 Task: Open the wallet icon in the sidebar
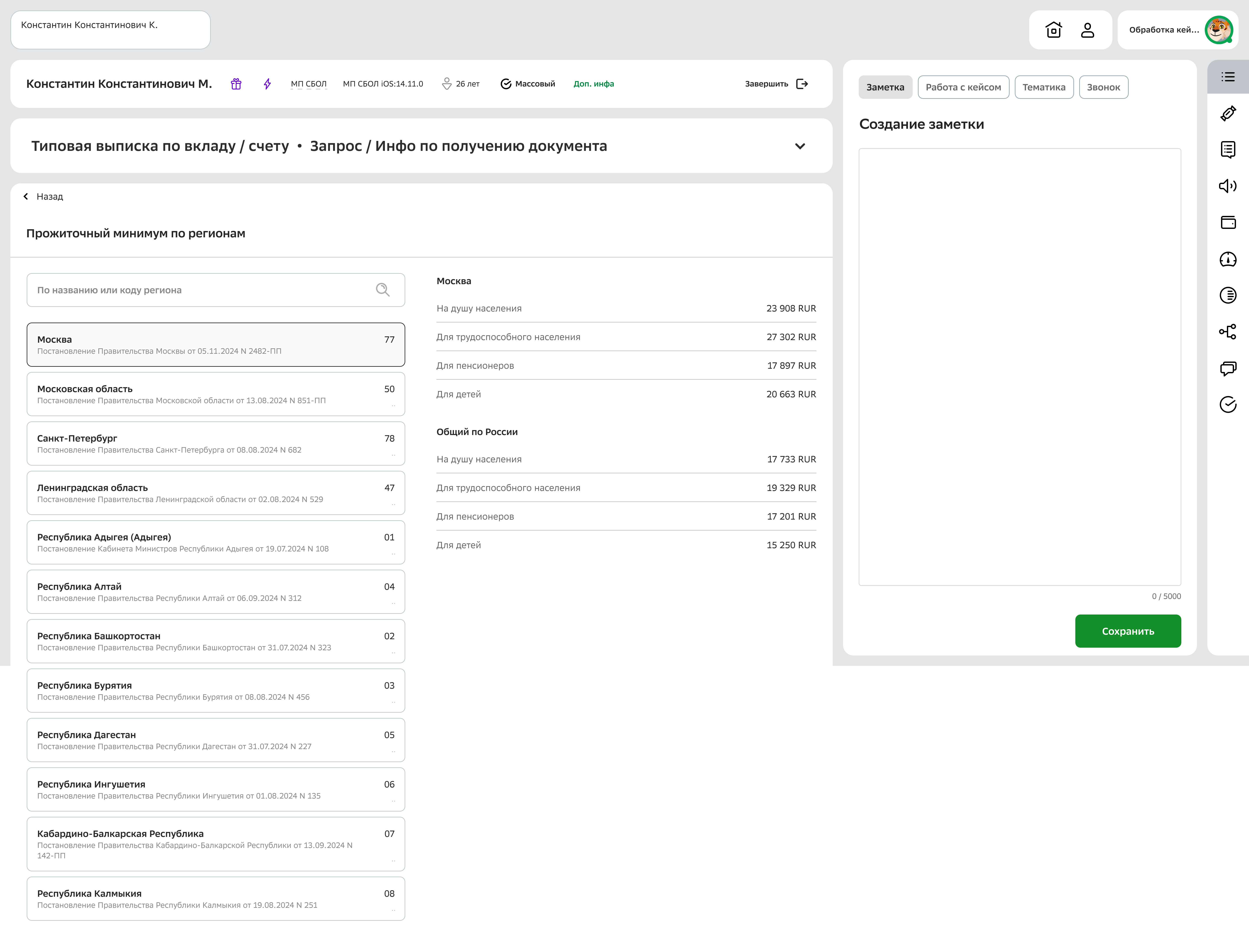[1228, 222]
